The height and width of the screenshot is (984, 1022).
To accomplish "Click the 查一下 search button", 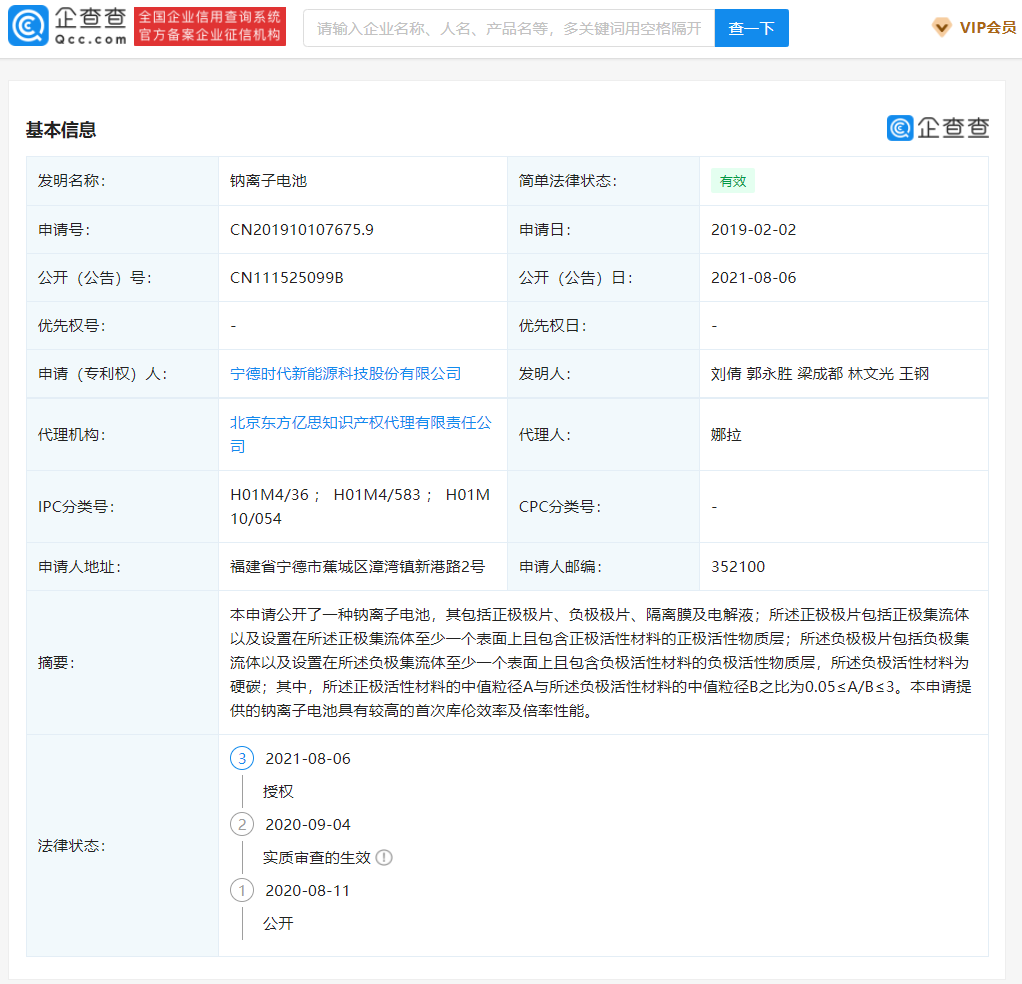I will coord(751,28).
